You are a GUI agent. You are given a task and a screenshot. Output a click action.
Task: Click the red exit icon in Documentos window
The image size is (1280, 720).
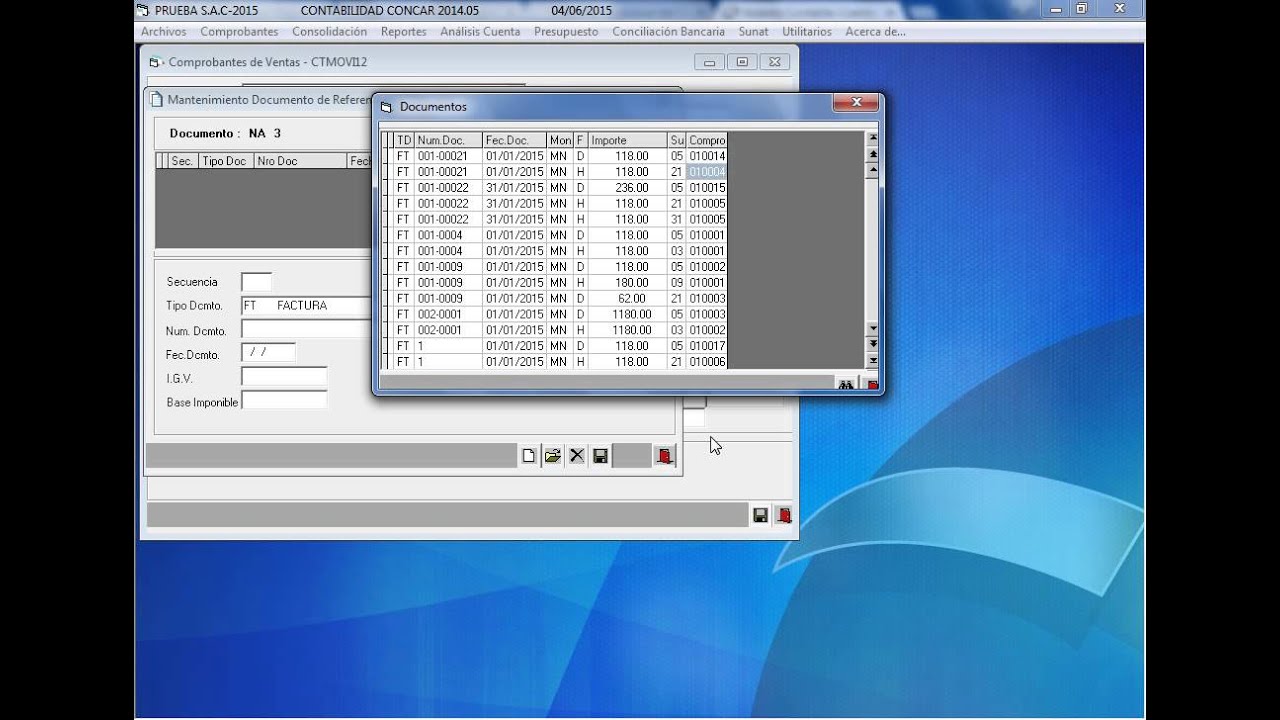(872, 384)
